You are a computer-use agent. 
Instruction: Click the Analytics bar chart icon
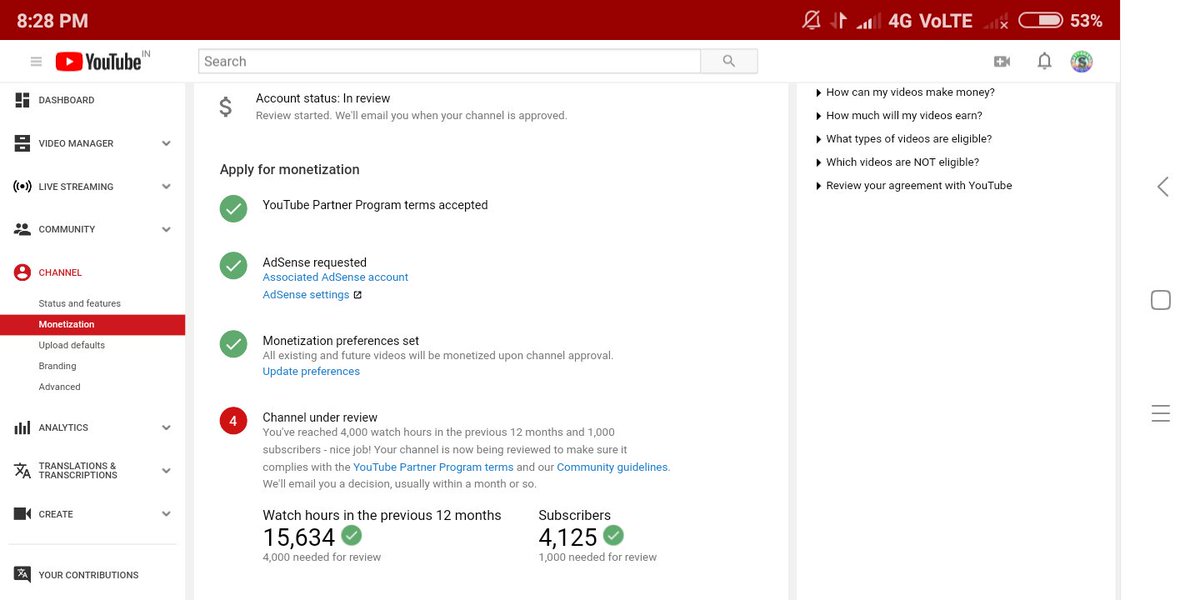pos(22,428)
